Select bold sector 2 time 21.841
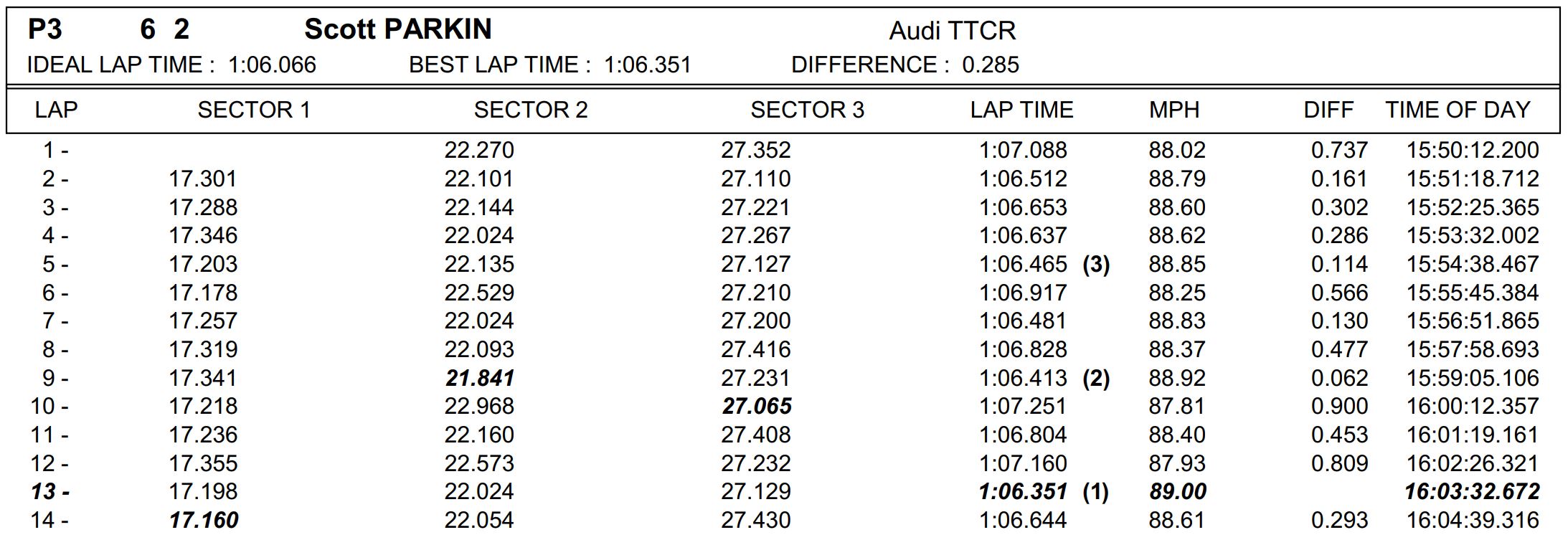The image size is (1568, 540). (x=480, y=378)
